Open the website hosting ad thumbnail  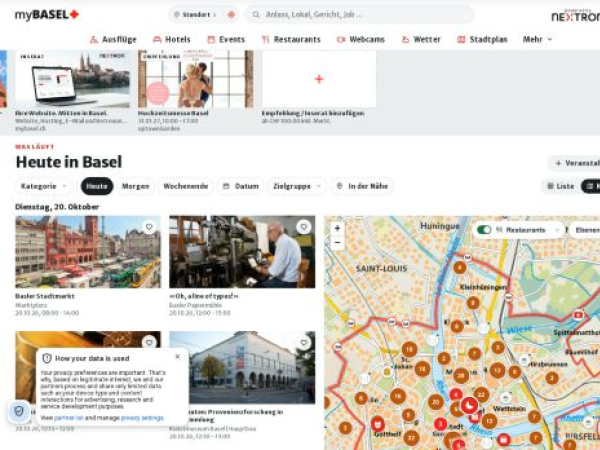click(x=73, y=79)
